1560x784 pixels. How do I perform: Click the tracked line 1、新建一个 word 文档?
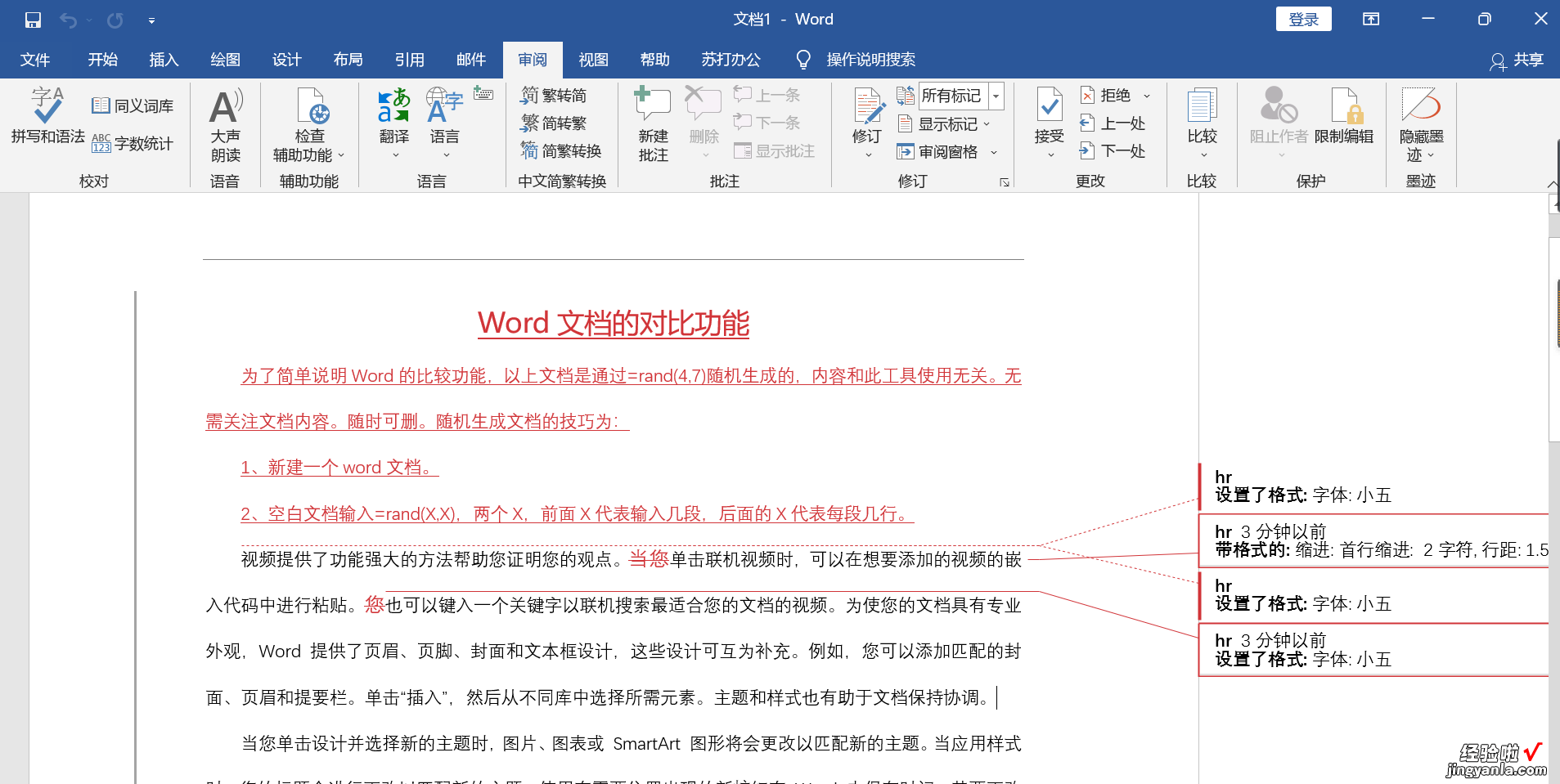339,468
